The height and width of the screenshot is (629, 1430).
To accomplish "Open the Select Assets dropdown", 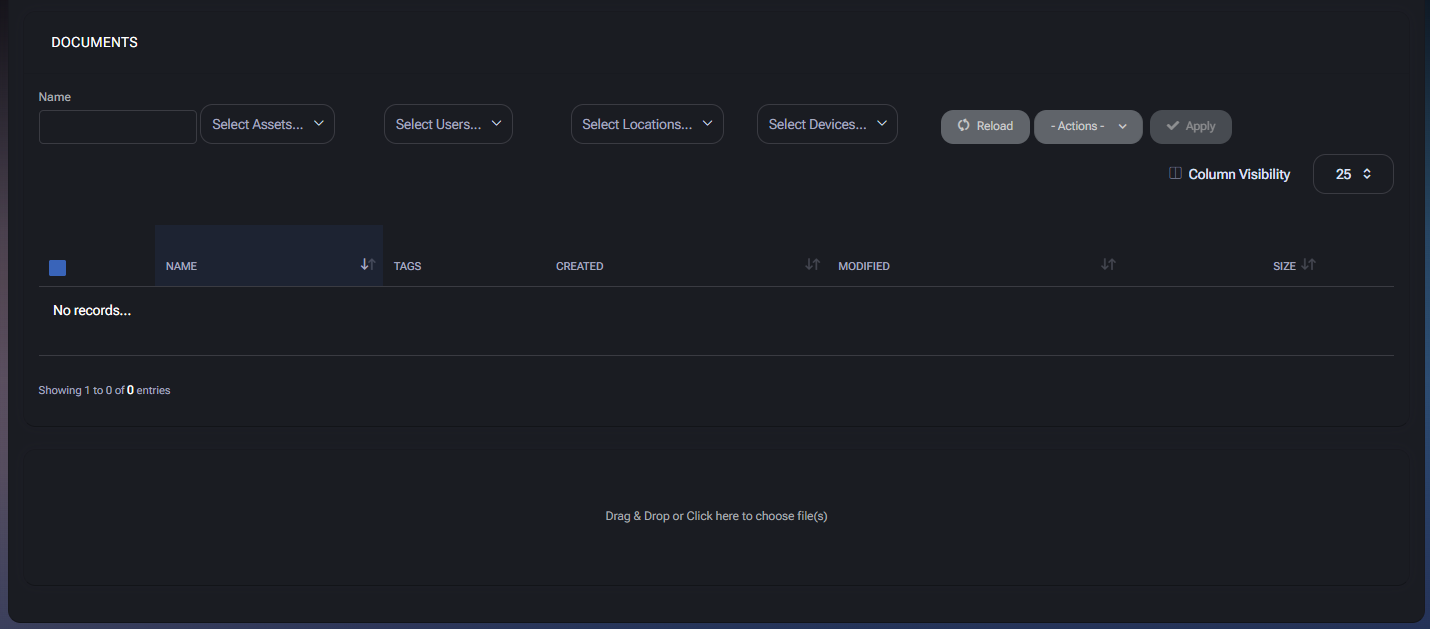I will (x=268, y=124).
